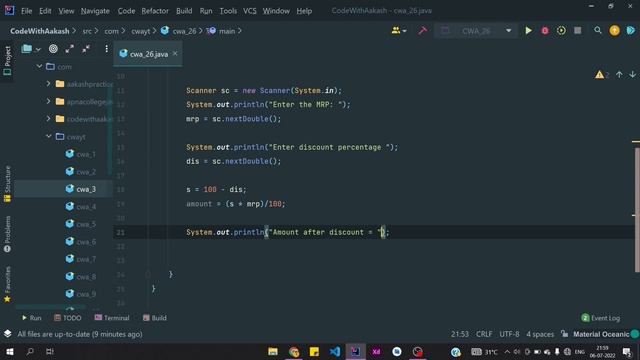The image size is (640, 360).
Task: Open File Explorer from taskbar
Action: click(x=273, y=351)
